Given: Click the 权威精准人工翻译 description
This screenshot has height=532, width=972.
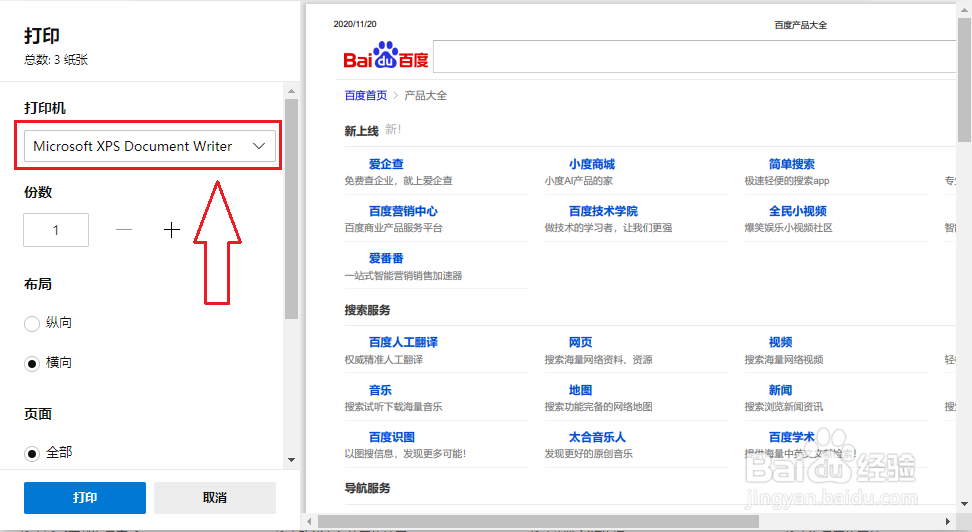Looking at the screenshot, I should click(x=384, y=360).
